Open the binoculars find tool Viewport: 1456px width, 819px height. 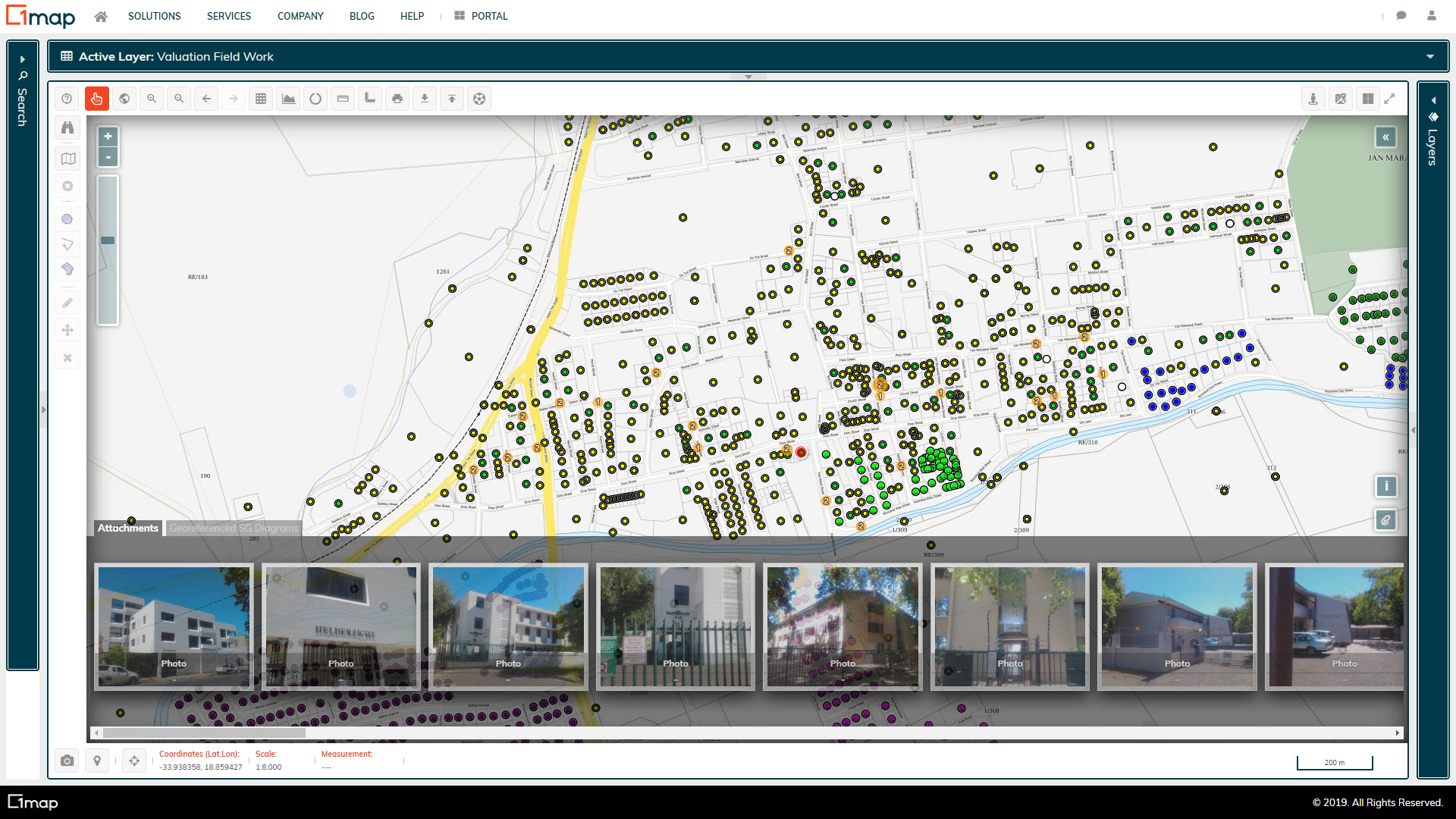[x=67, y=127]
